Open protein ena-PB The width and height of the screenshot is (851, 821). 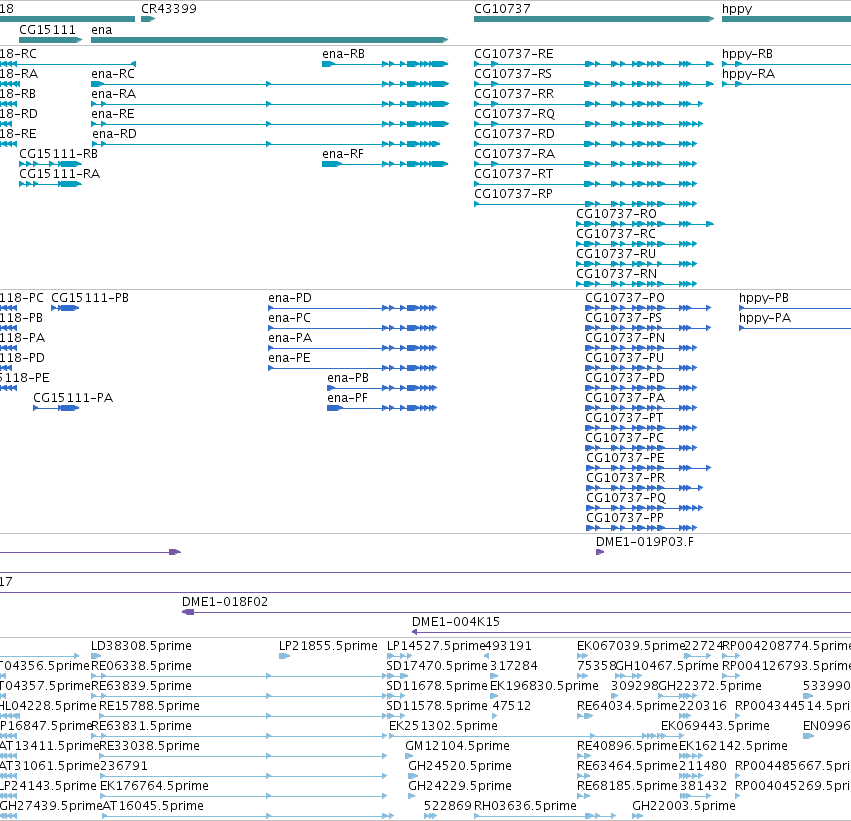pos(382,388)
